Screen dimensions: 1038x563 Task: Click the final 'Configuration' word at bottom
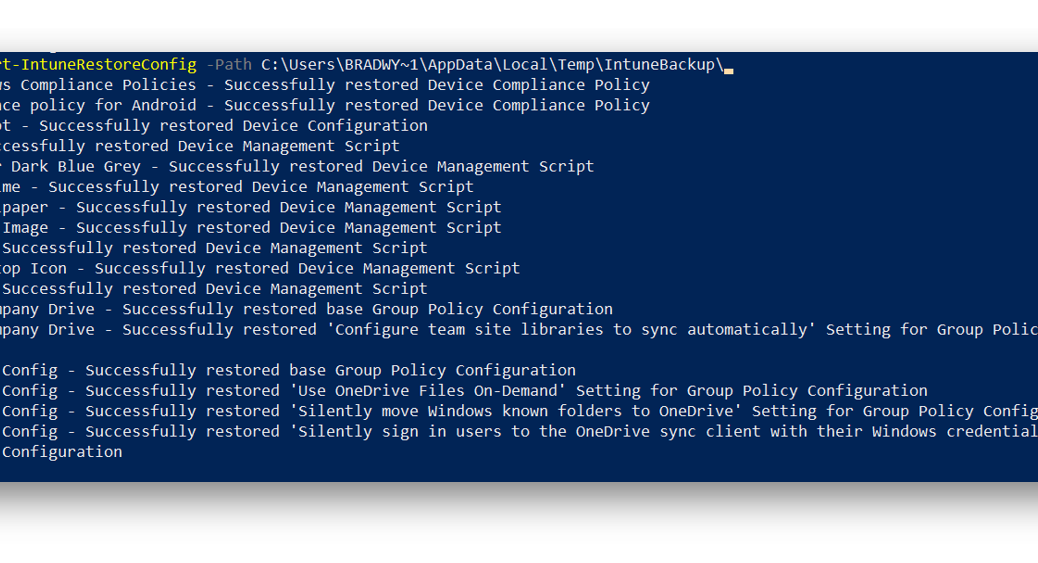tap(62, 452)
